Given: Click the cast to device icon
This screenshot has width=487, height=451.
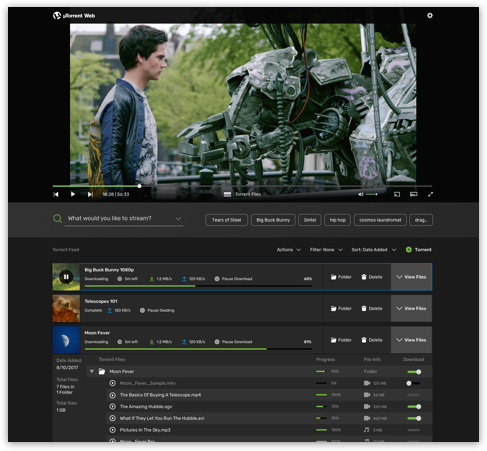Looking at the screenshot, I should click(x=397, y=194).
